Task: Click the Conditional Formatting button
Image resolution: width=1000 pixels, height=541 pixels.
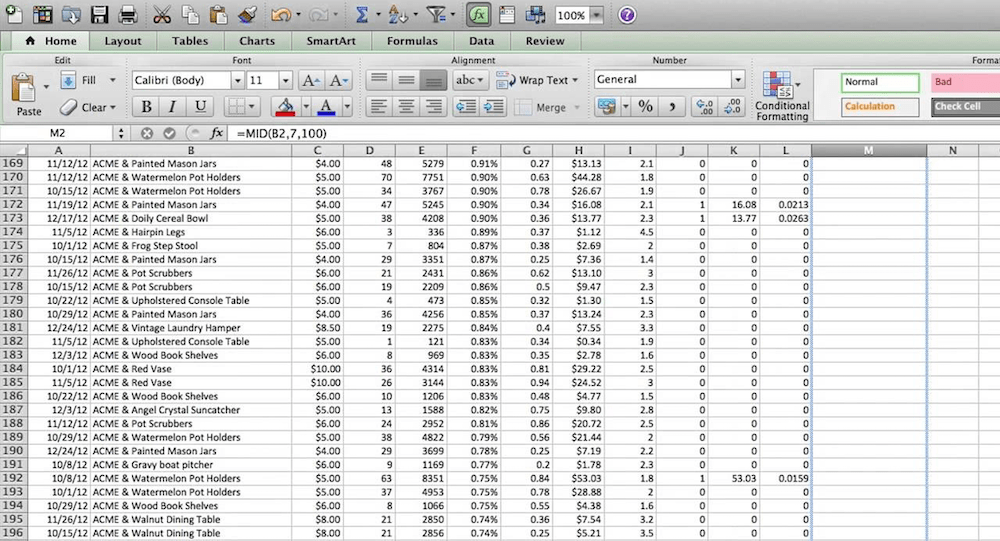Action: pyautogui.click(x=782, y=95)
